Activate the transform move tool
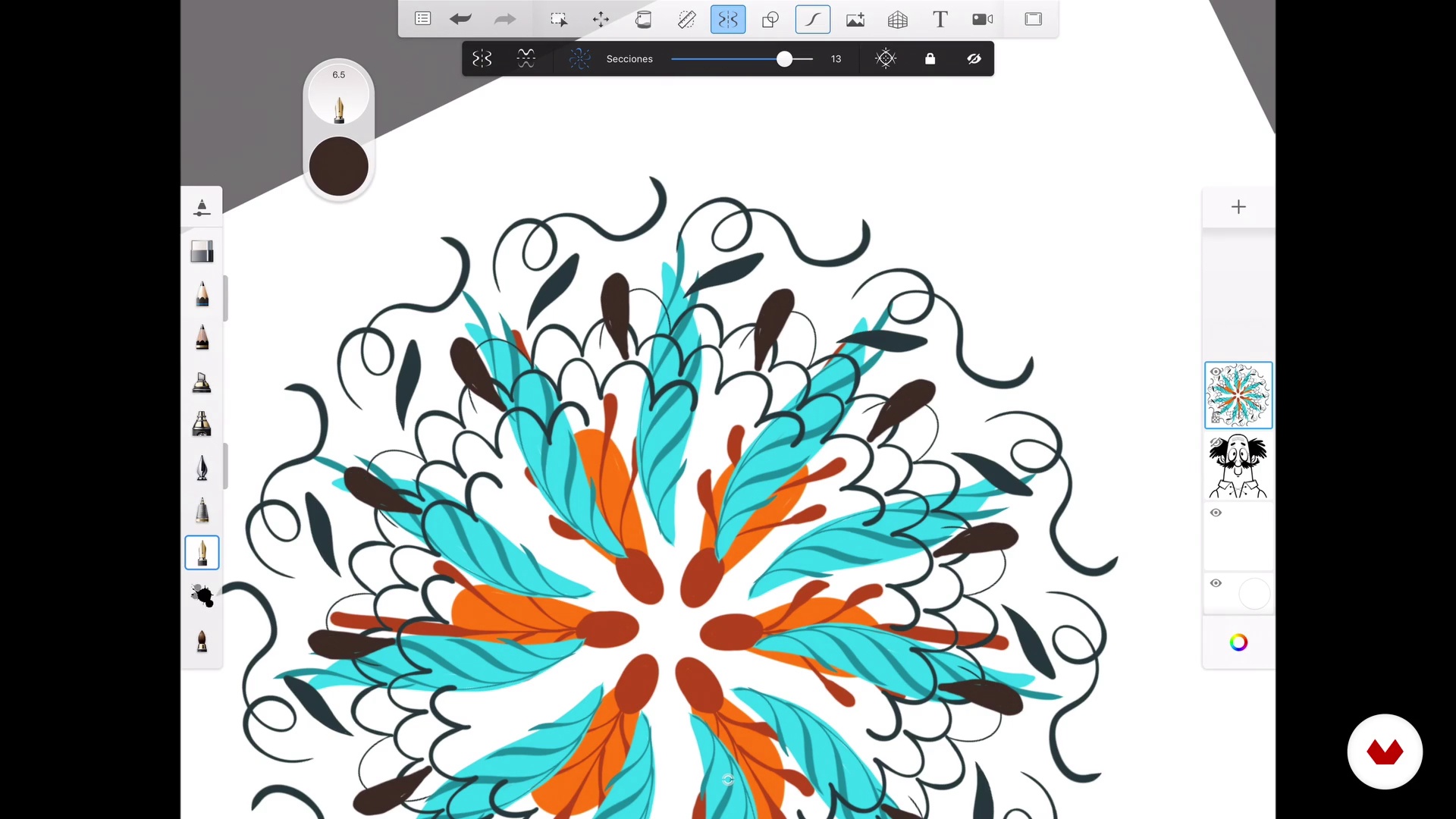1456x819 pixels. click(601, 19)
